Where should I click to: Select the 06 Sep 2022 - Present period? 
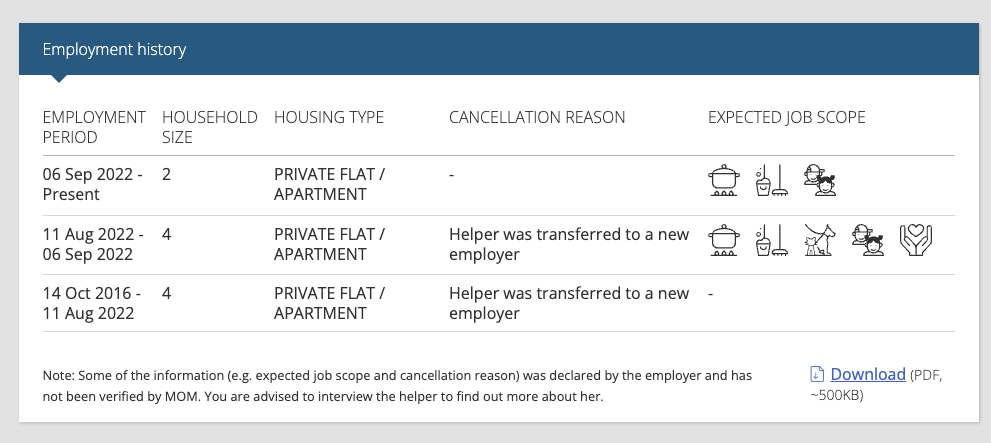(x=92, y=184)
